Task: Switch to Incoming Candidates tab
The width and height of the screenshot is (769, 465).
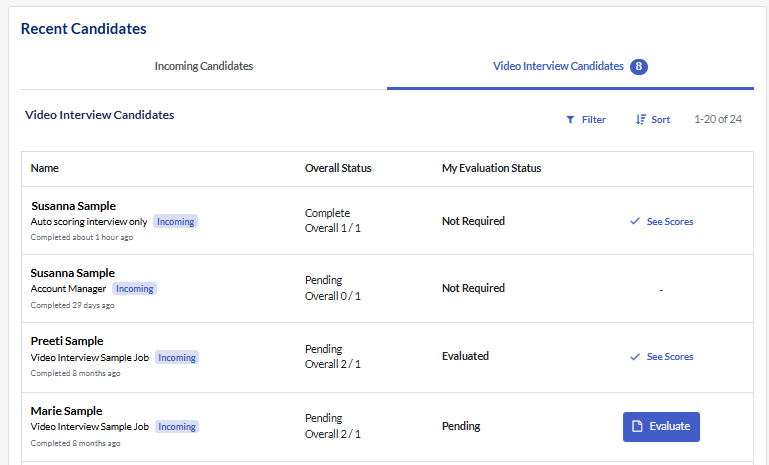Action: click(x=204, y=66)
